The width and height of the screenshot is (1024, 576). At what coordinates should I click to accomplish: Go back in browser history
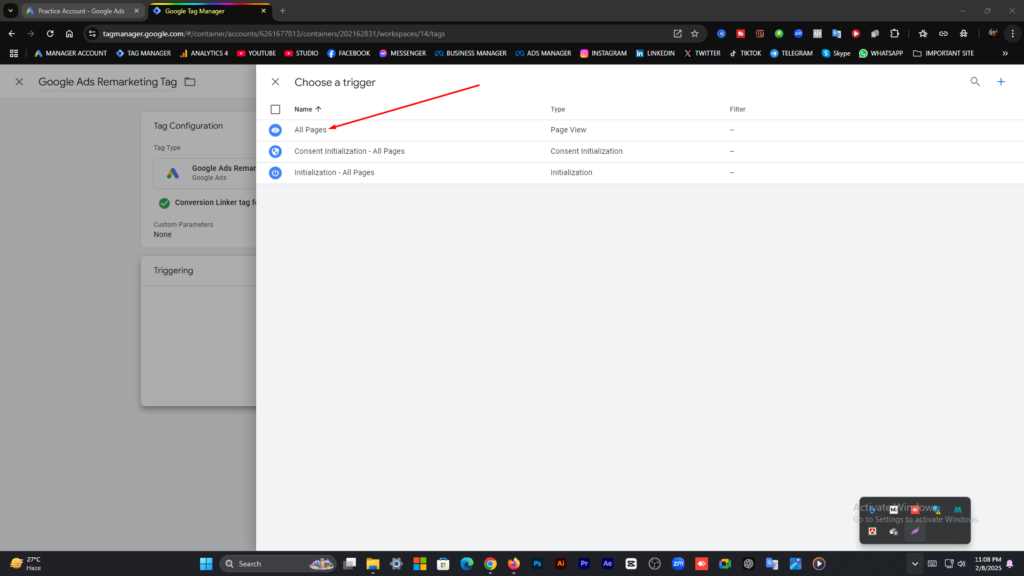(12, 34)
